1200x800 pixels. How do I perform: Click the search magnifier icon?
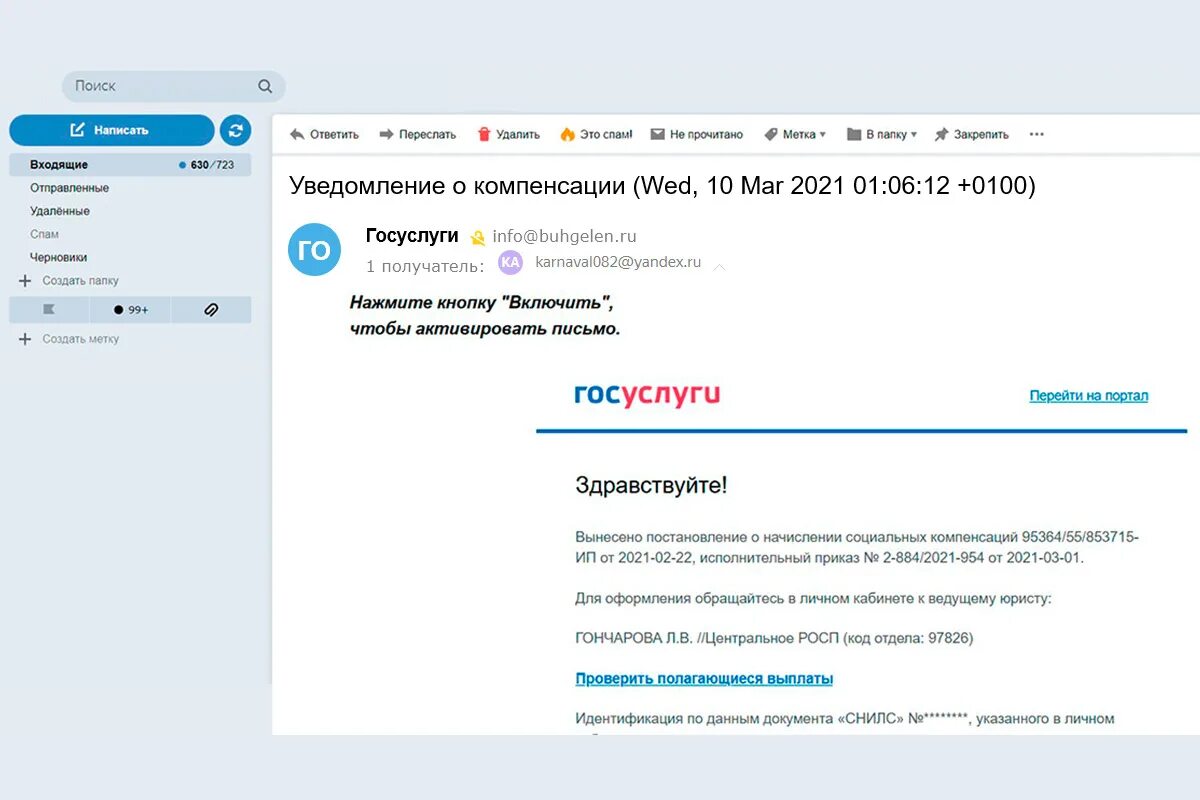click(x=265, y=86)
